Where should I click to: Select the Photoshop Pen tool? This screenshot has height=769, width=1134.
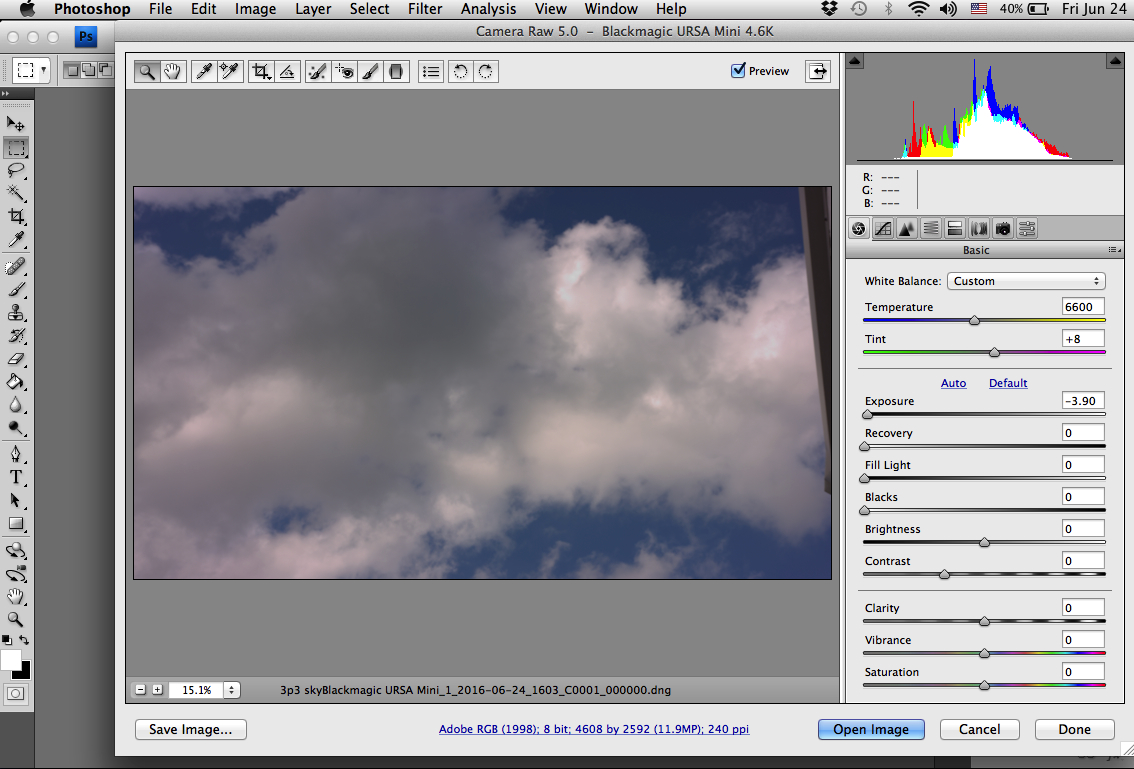[16, 454]
